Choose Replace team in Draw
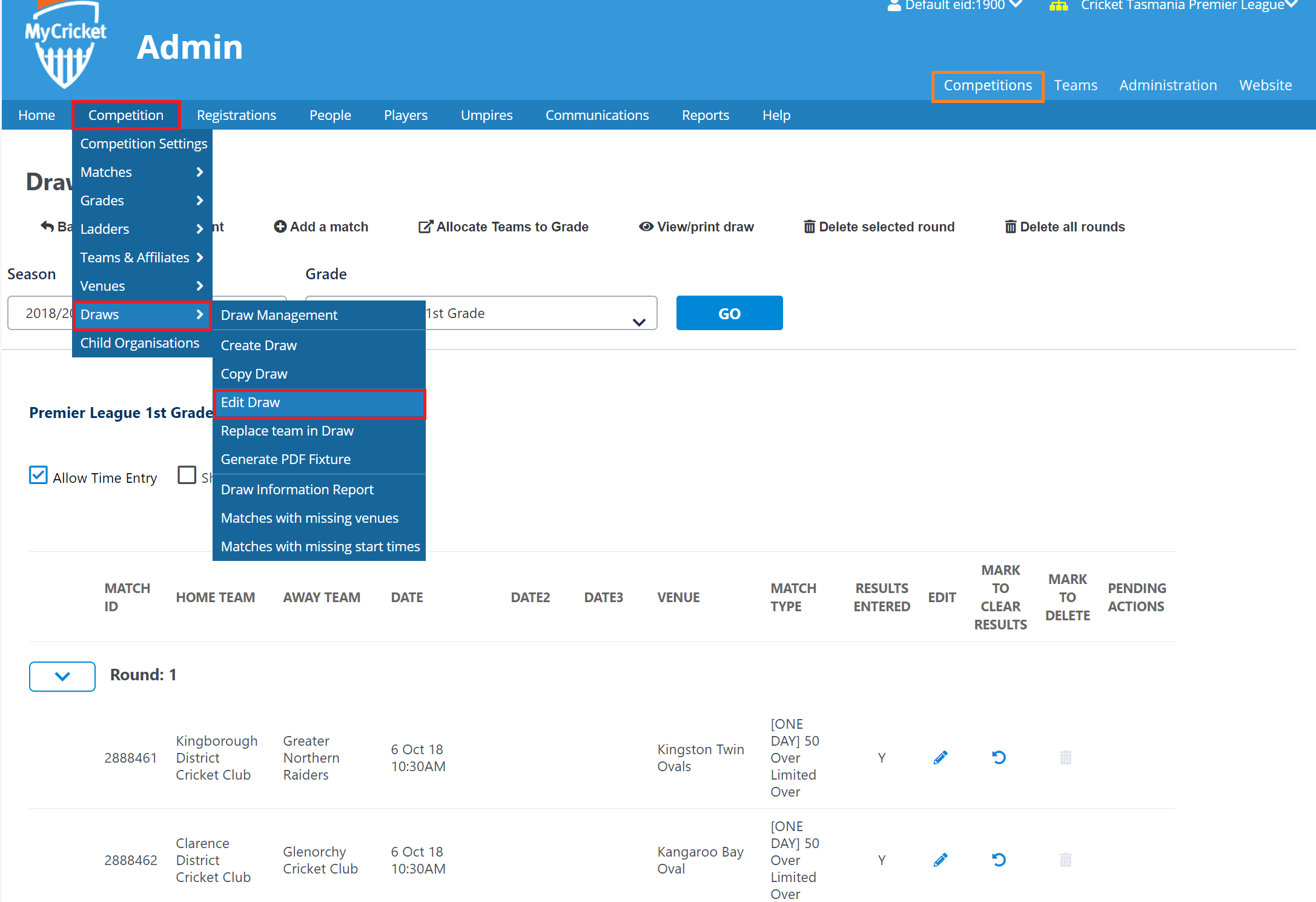 [319, 431]
